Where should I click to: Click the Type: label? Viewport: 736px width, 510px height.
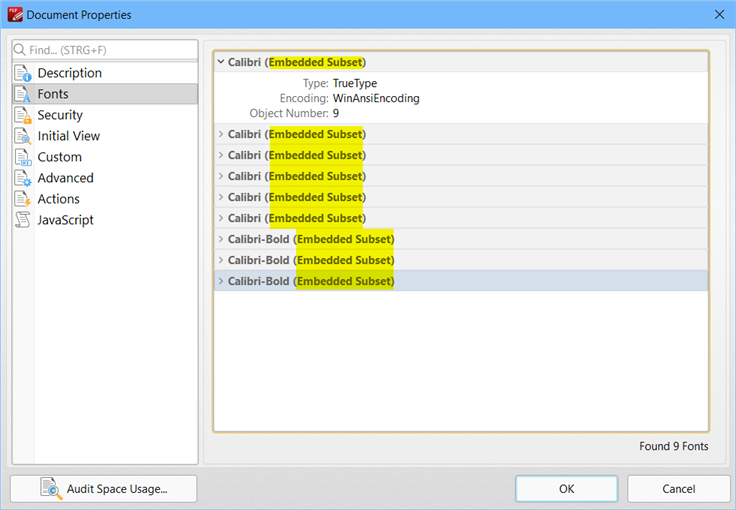[315, 84]
